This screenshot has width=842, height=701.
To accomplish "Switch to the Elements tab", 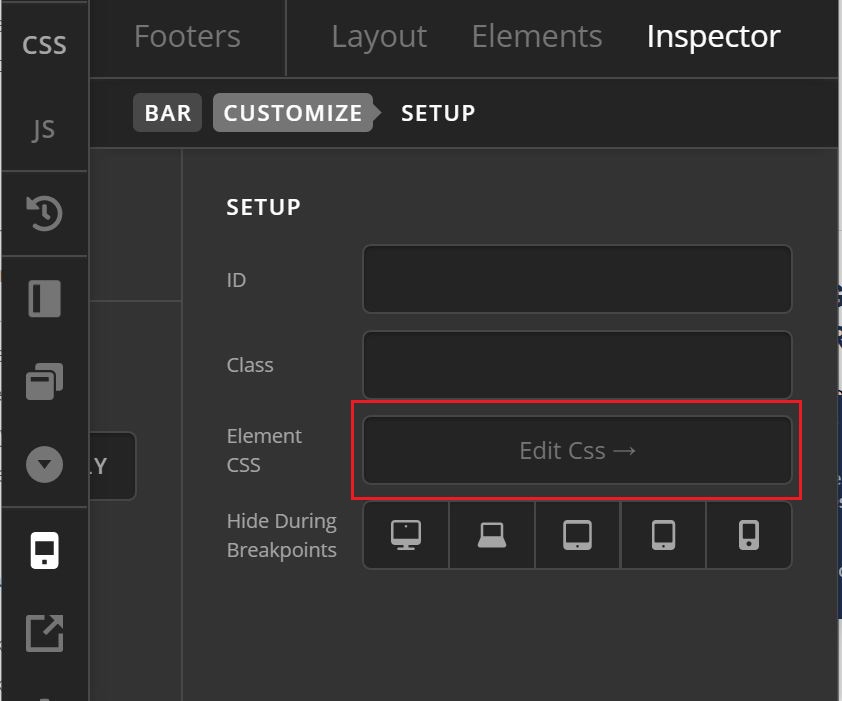I will (537, 37).
